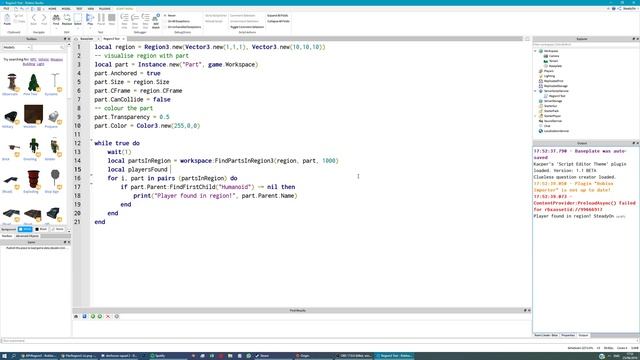
Task: Click the Paste button in the ribbon
Action: [x=7, y=19]
